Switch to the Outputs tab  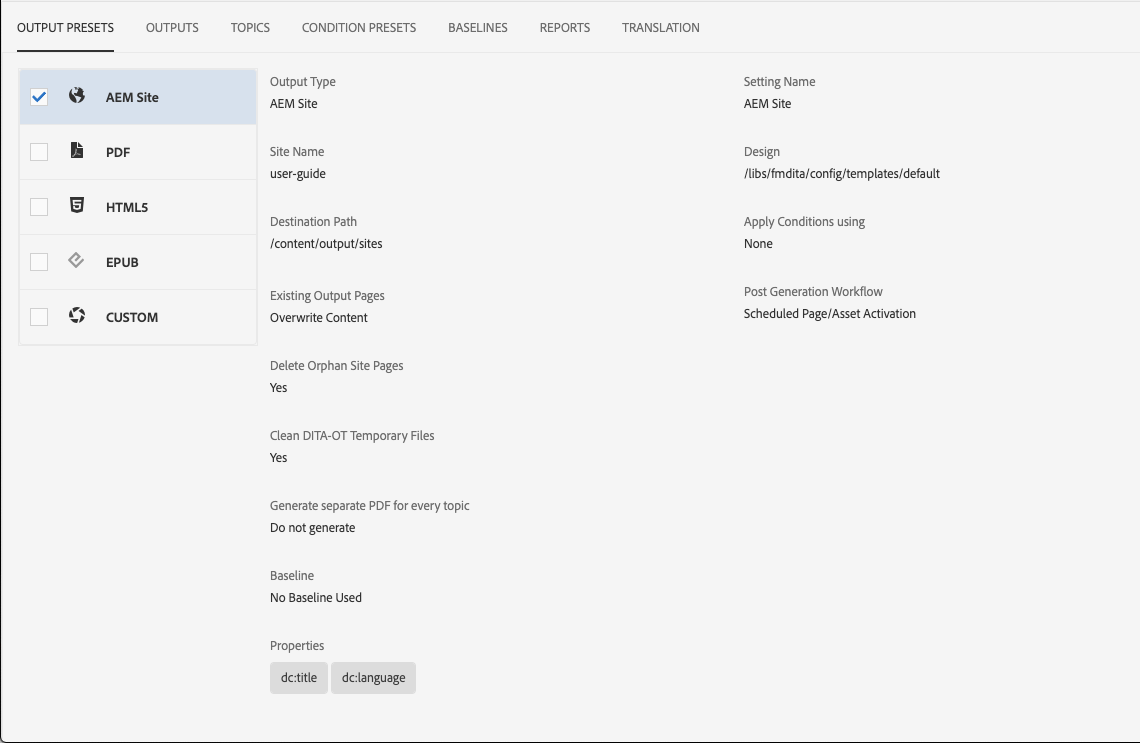point(172,28)
